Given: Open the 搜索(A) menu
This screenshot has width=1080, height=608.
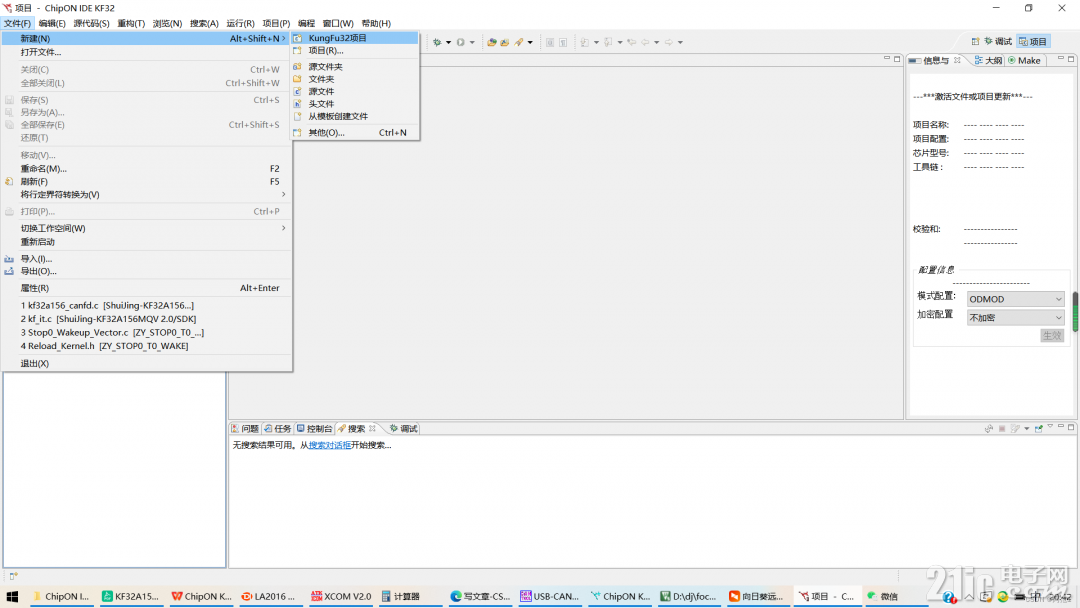Looking at the screenshot, I should click(x=204, y=23).
